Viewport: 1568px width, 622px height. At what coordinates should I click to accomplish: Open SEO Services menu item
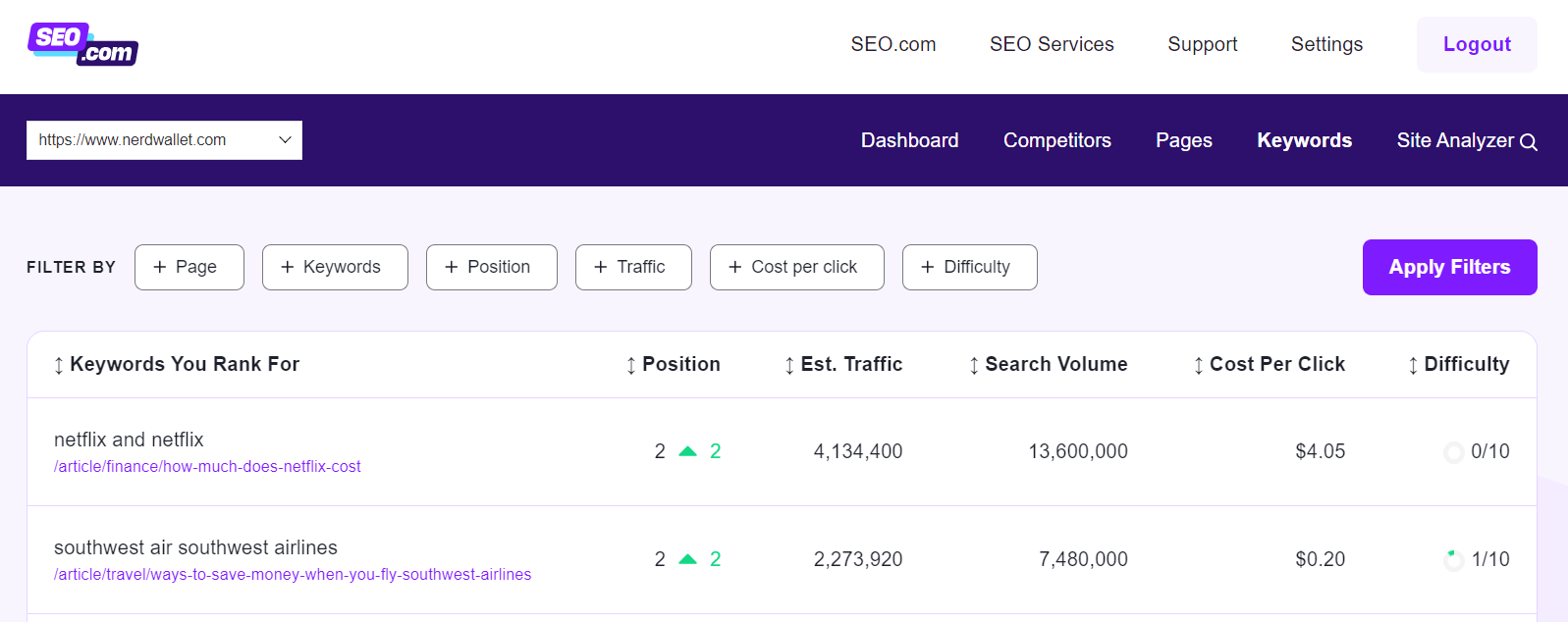pyautogui.click(x=1052, y=44)
